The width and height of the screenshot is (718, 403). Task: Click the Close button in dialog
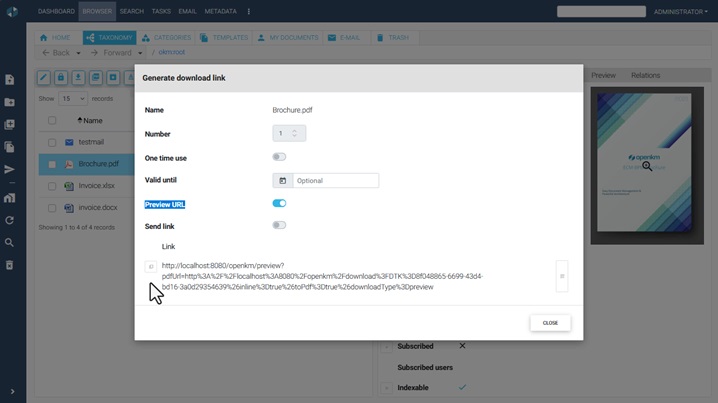click(x=550, y=323)
